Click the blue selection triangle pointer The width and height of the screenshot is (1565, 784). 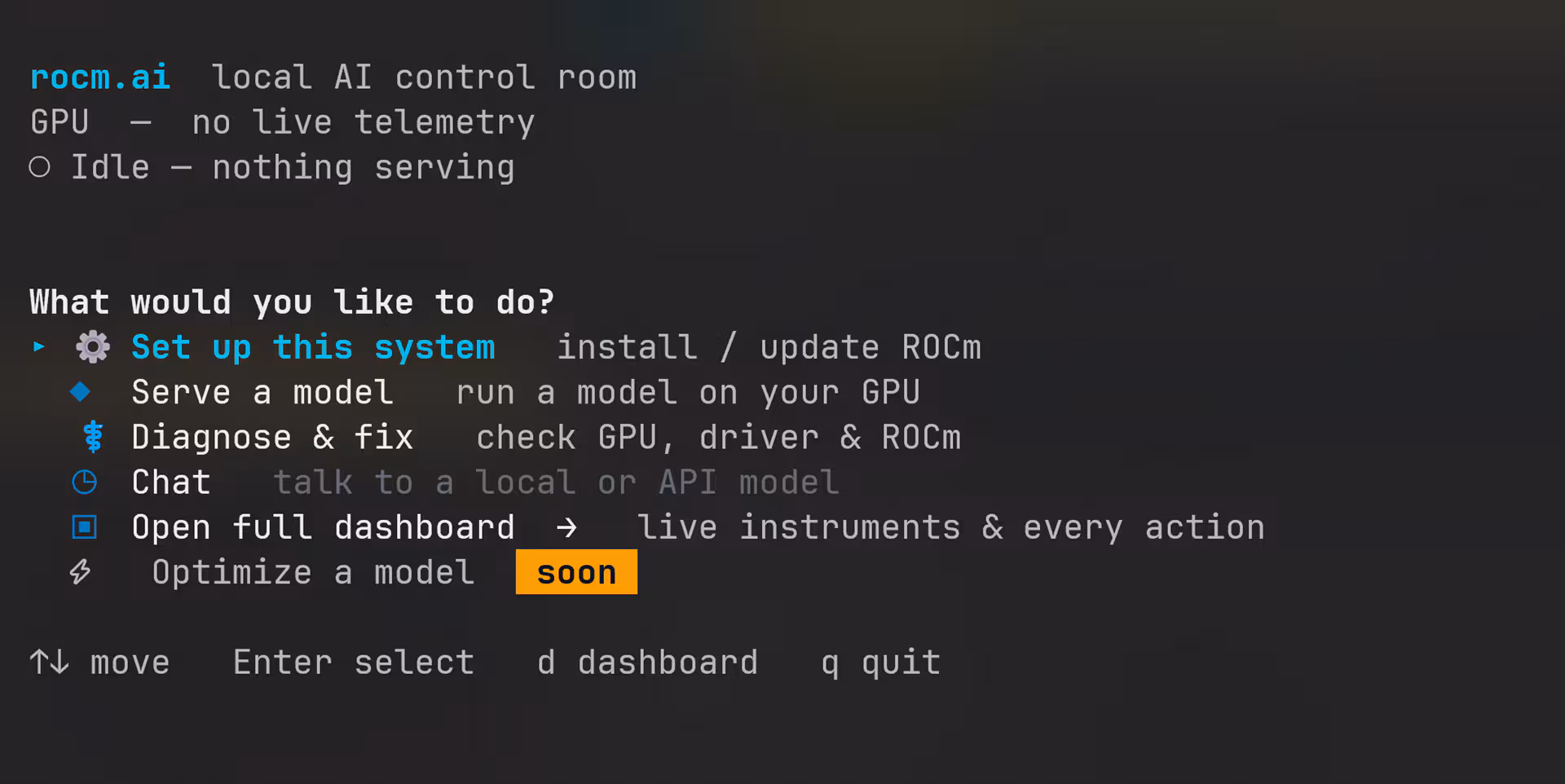(x=38, y=346)
